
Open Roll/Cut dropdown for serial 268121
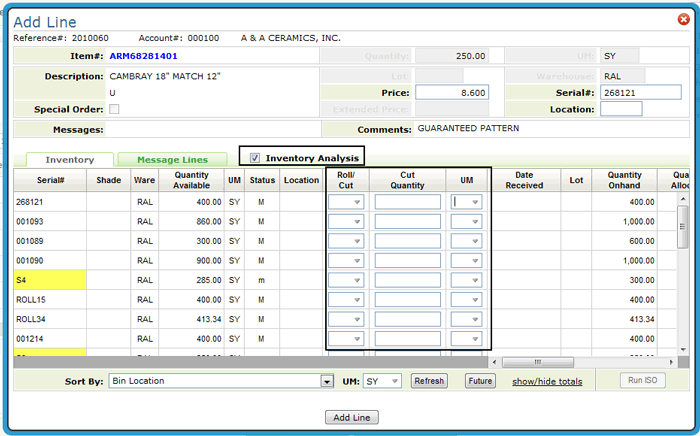(x=346, y=202)
